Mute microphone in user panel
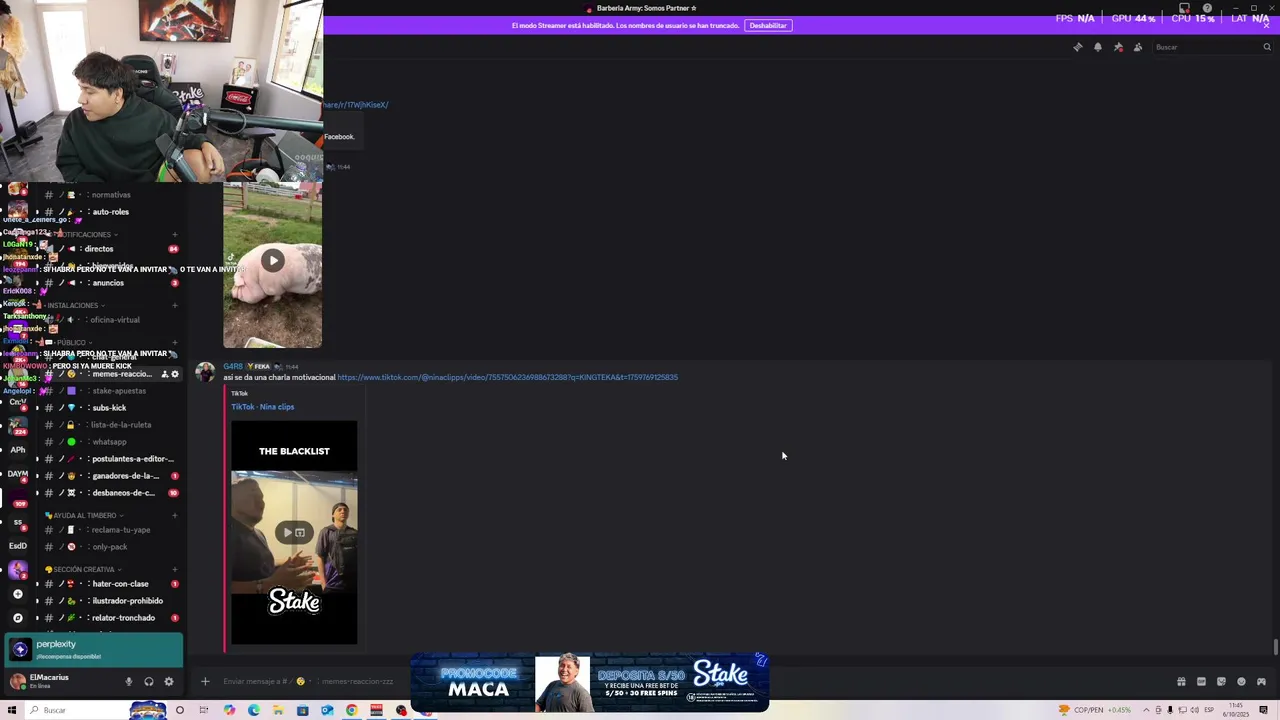1280x720 pixels. tap(128, 682)
